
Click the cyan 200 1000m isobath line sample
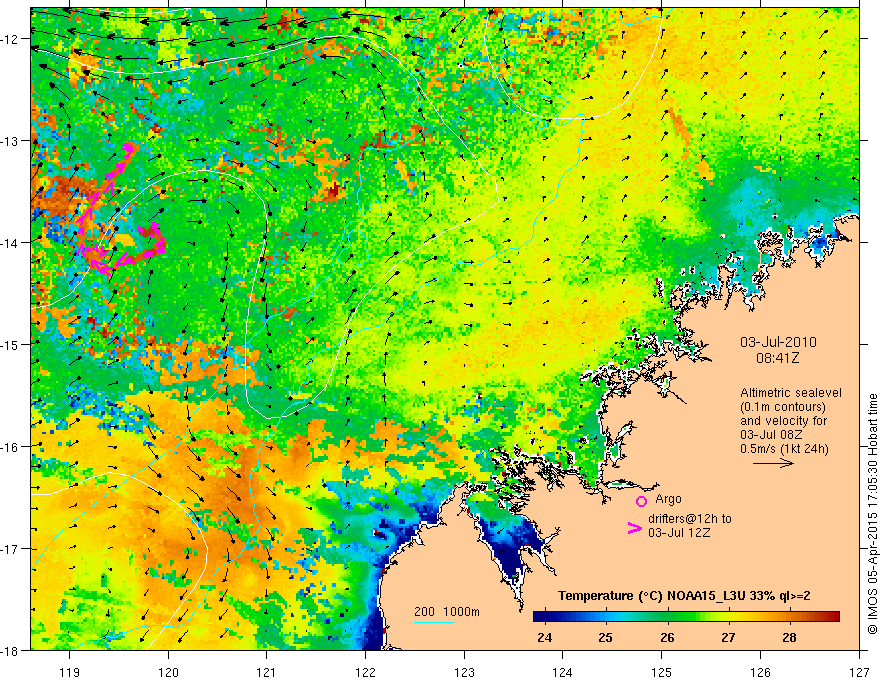(x=434, y=622)
